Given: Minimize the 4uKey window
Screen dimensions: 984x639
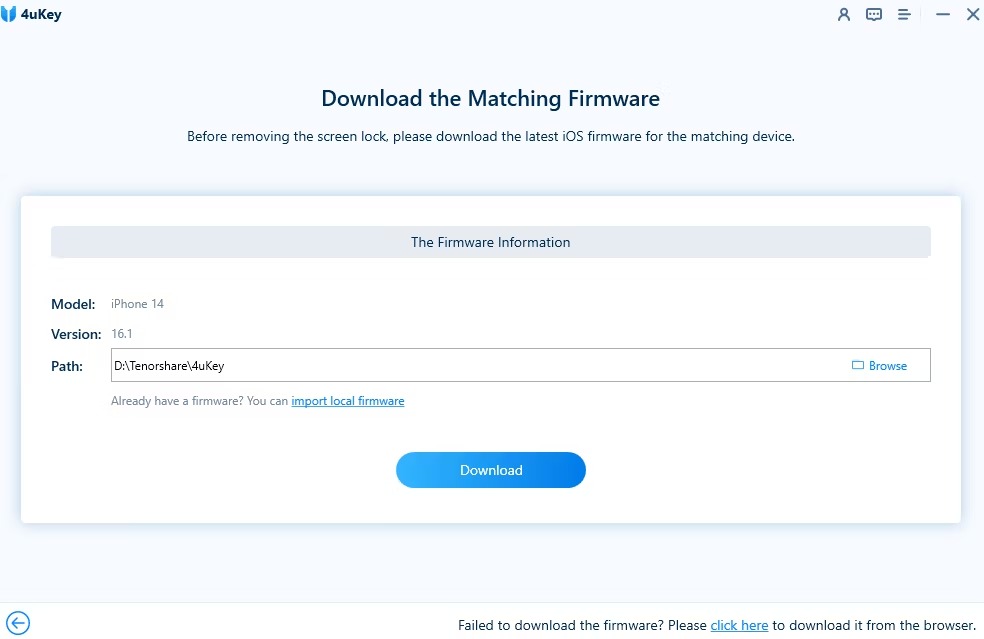Looking at the screenshot, I should click(942, 15).
